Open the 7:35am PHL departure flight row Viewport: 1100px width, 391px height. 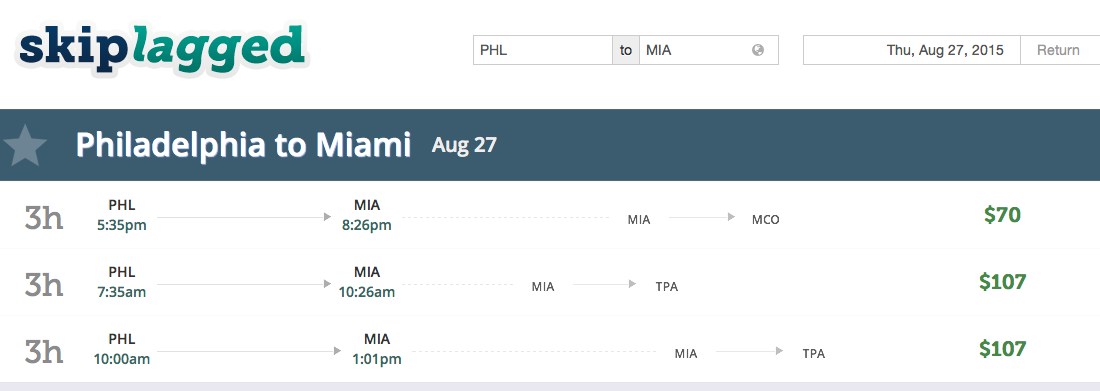coord(550,282)
